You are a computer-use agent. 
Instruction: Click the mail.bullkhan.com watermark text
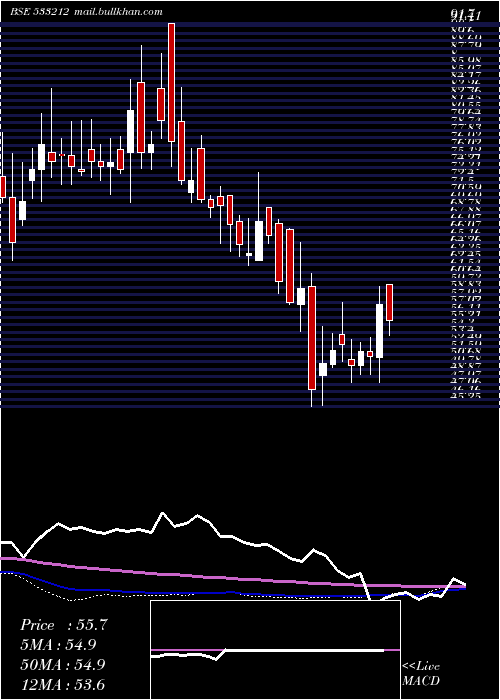tap(117, 12)
